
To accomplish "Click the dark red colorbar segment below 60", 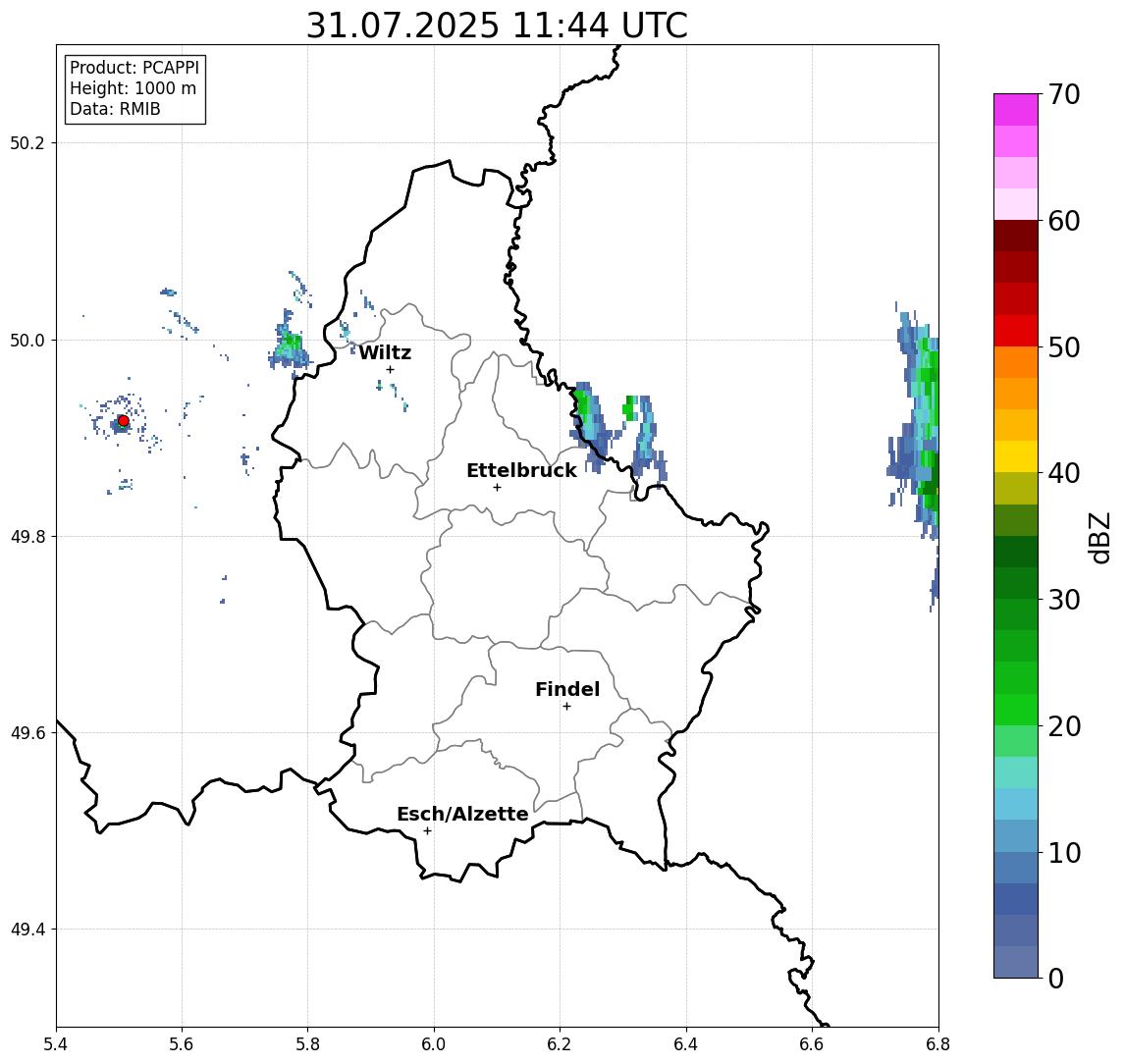I will (1016, 236).
